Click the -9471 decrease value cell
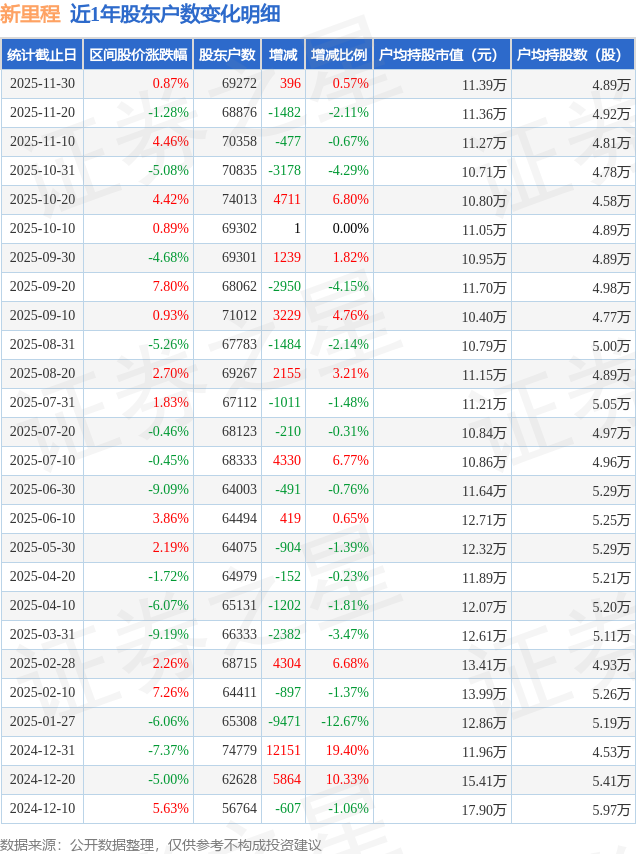Viewport: 636px width, 854px height. tap(284, 722)
